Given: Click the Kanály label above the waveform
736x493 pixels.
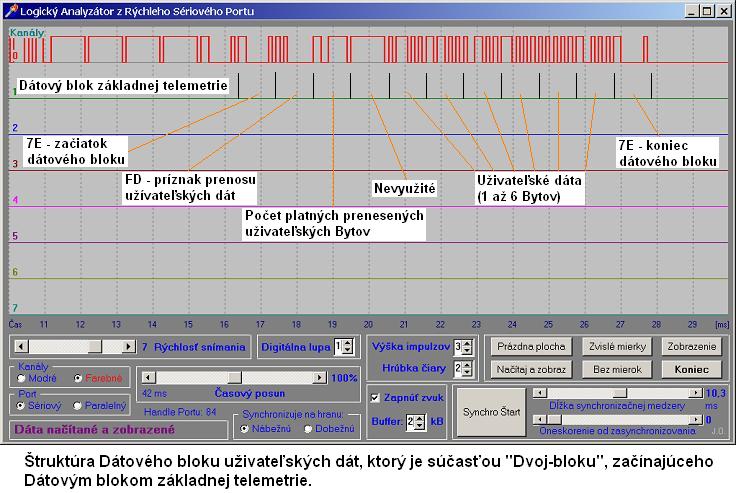Looking at the screenshot, I should 27,32.
